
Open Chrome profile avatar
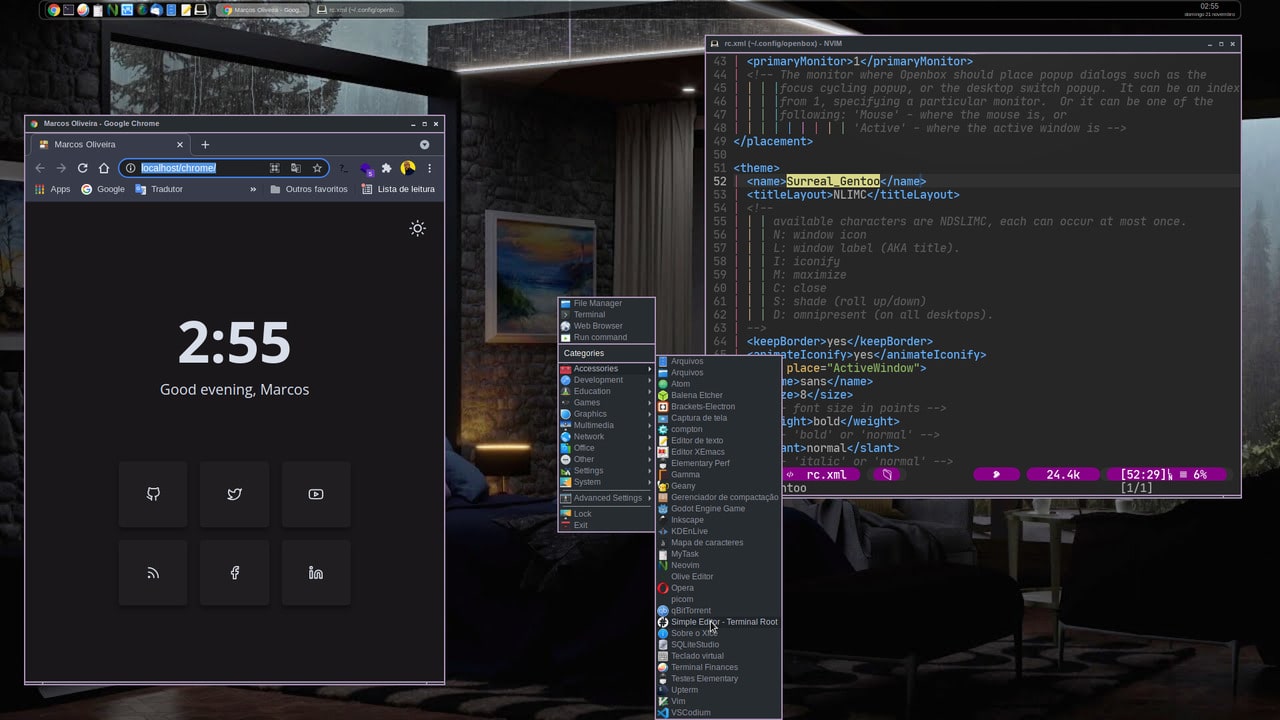[408, 168]
